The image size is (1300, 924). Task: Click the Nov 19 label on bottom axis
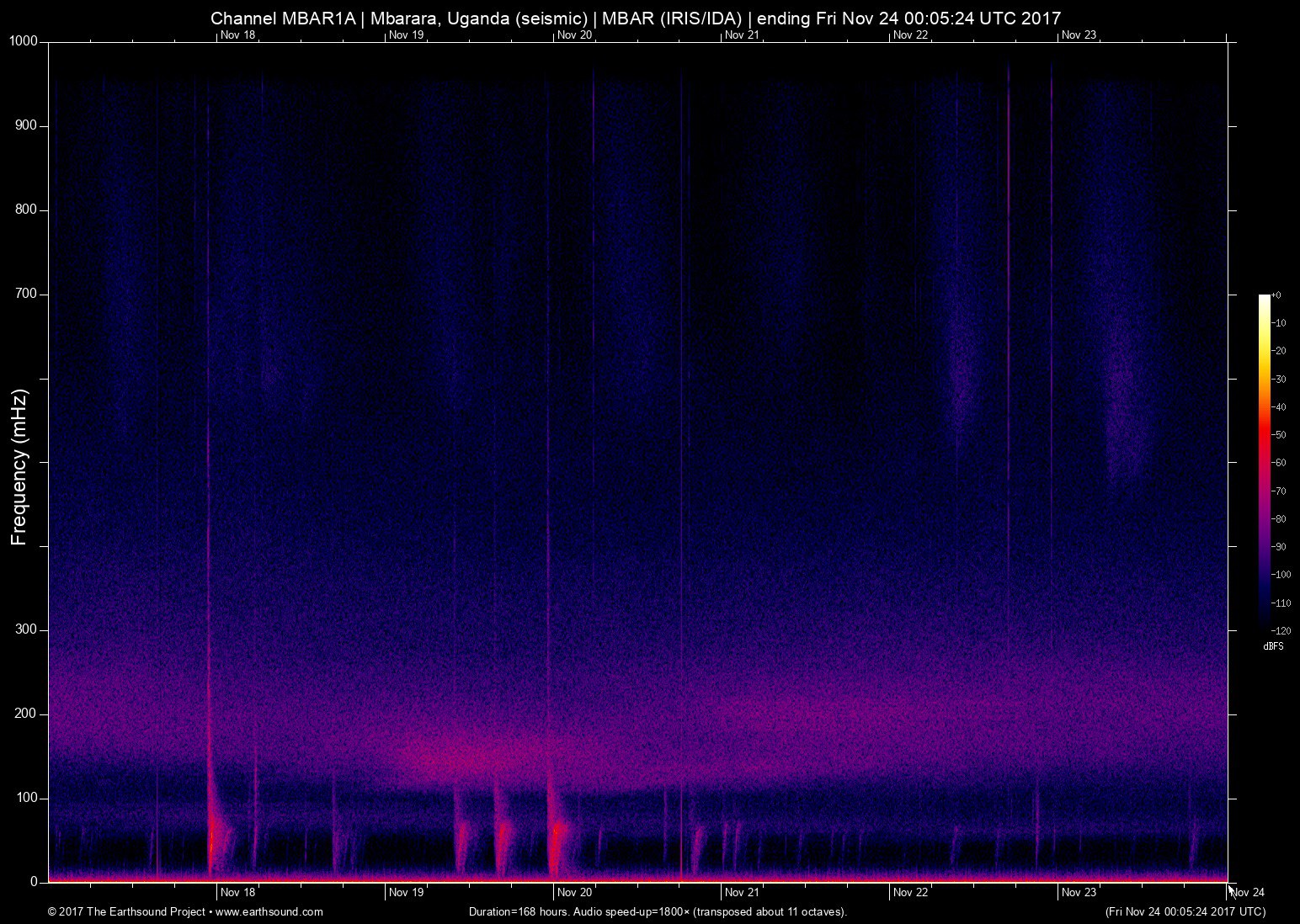click(406, 893)
